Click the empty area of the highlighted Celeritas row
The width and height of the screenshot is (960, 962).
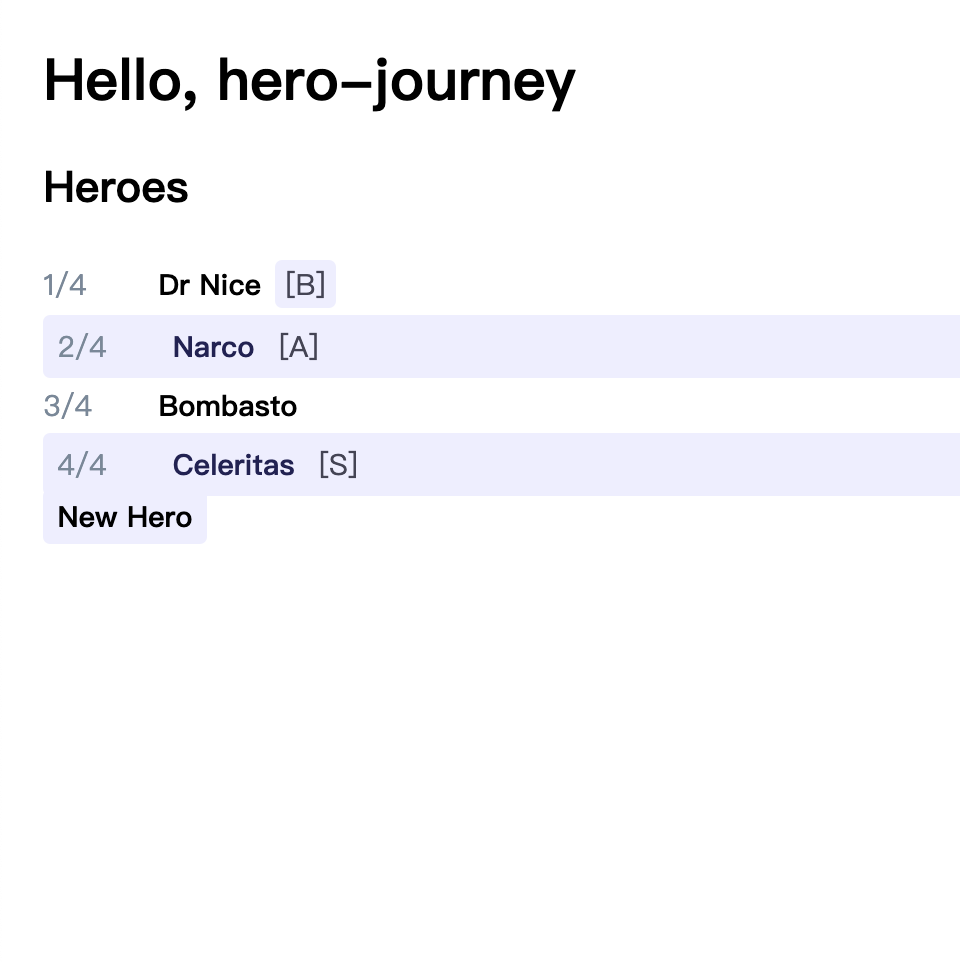659,464
